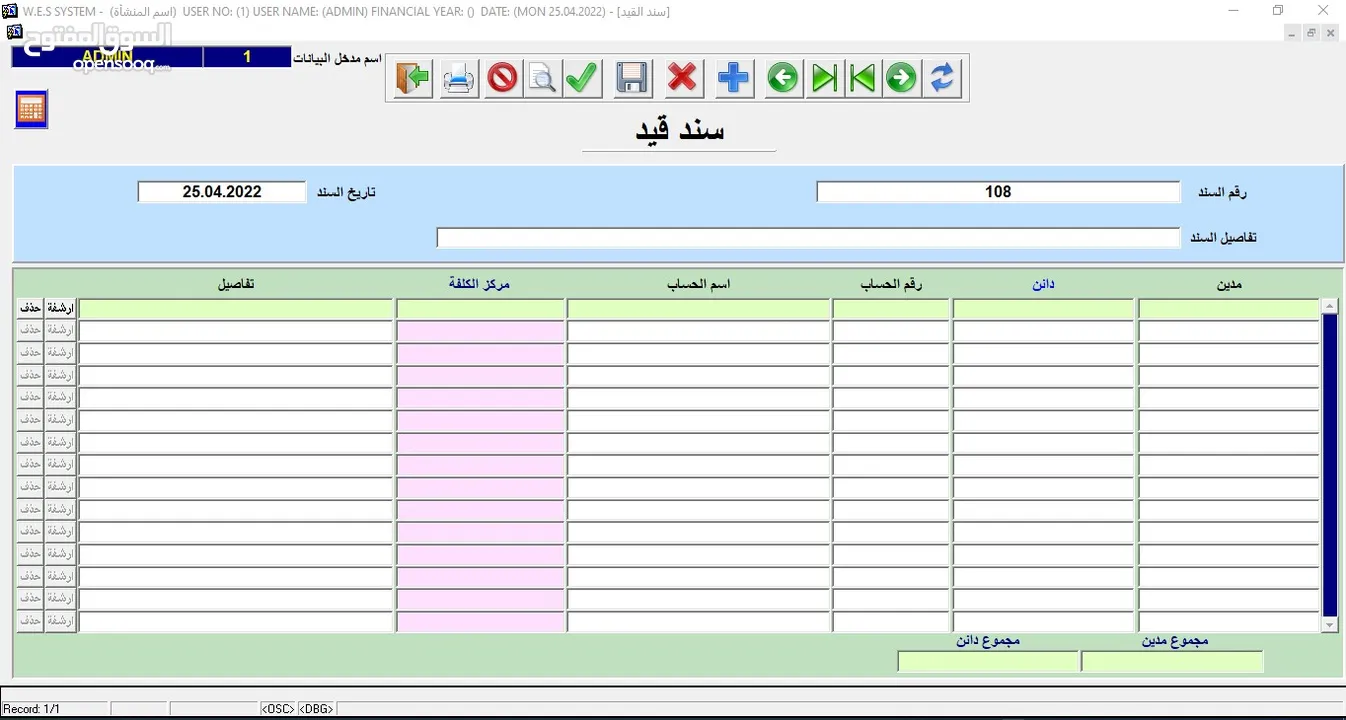Viewport: 1346px width, 720px height.
Task: Click the <OSC> status bar indicator
Action: [278, 709]
